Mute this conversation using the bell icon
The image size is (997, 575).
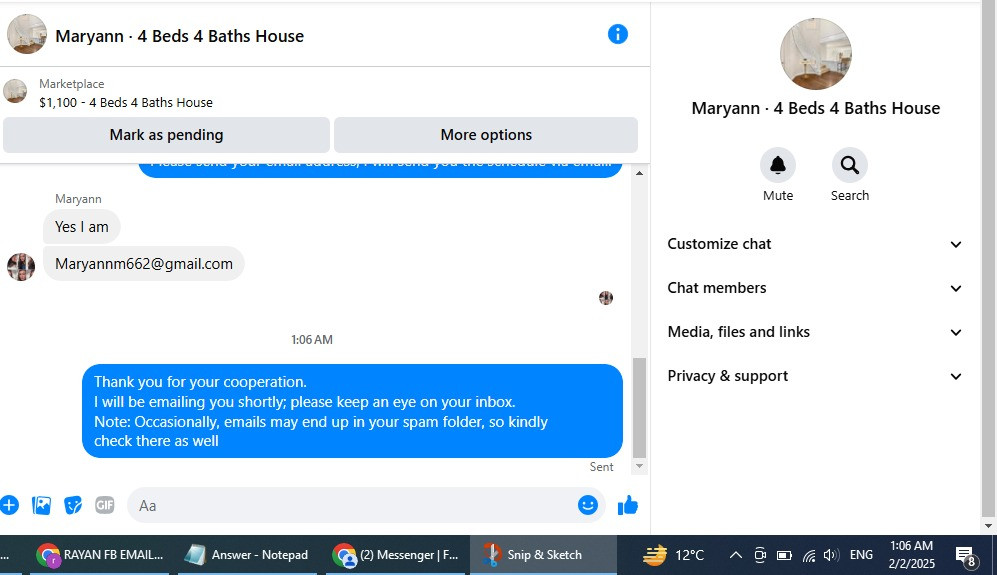click(x=778, y=165)
